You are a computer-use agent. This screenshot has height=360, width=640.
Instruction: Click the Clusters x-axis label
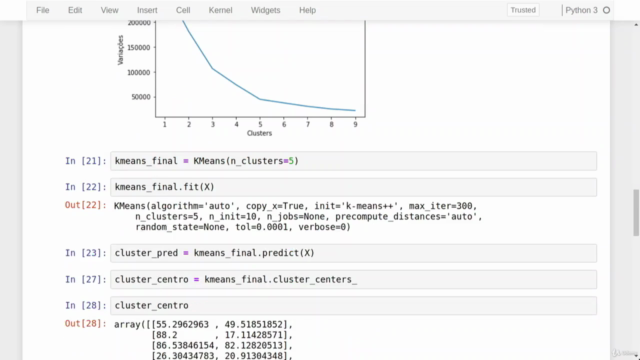[x=259, y=133]
